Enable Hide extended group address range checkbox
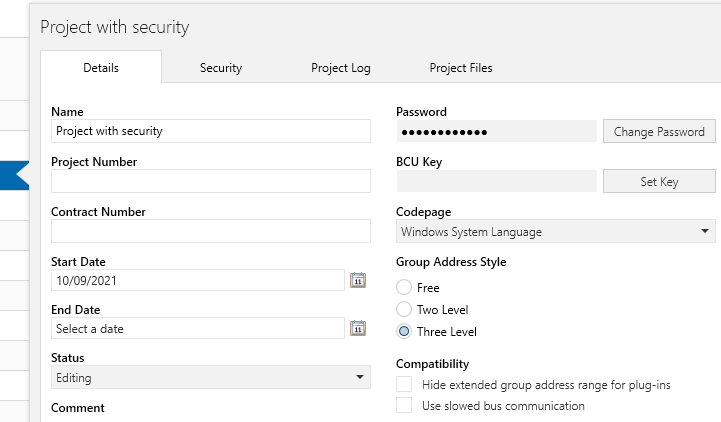This screenshot has width=721, height=422. coord(404,384)
